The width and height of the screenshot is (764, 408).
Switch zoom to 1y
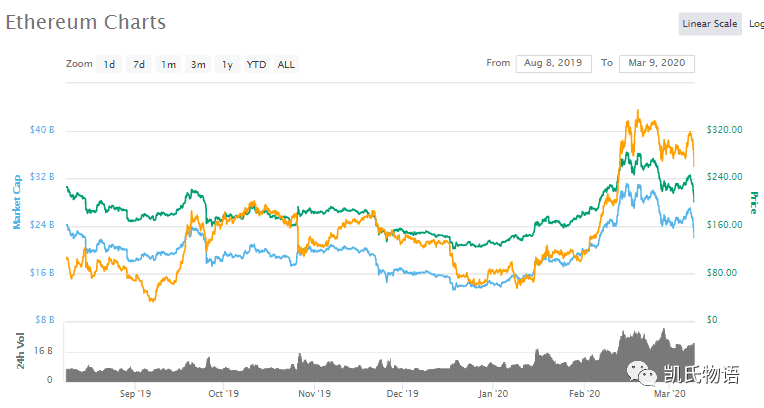[228, 64]
